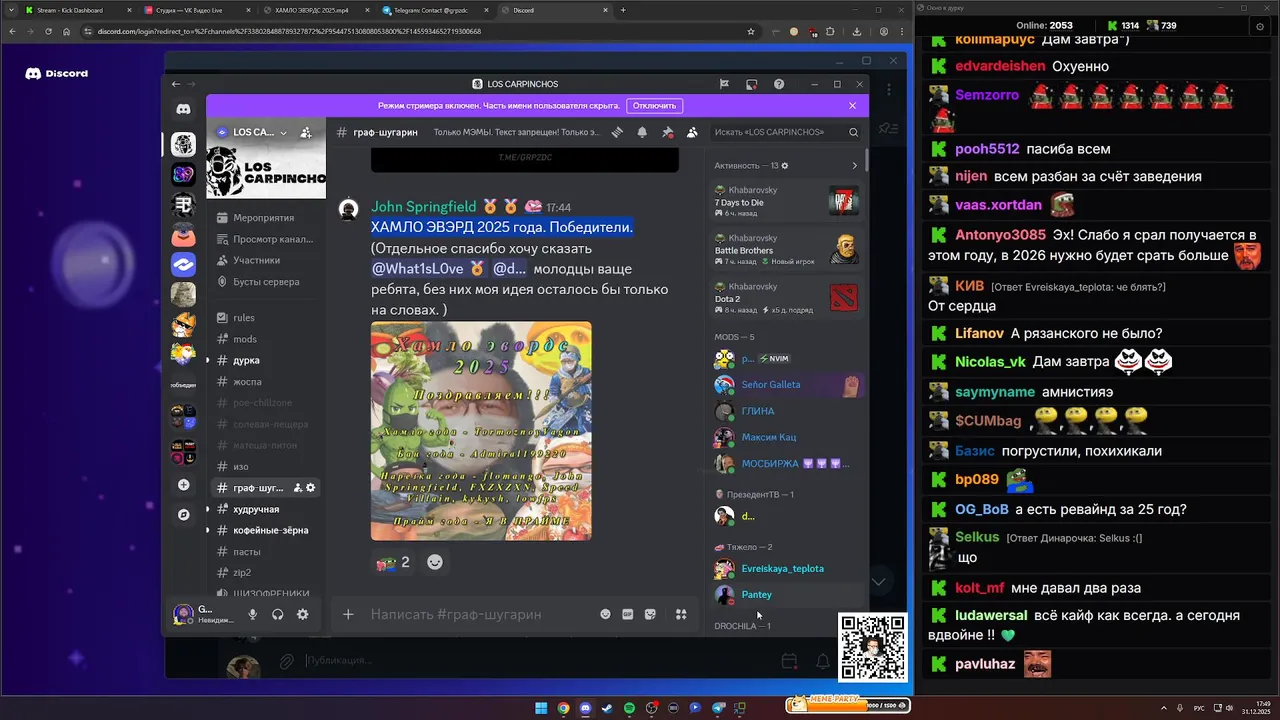Viewport: 1280px width, 720px height.
Task: Select the изо channel
Action: pyautogui.click(x=264, y=467)
